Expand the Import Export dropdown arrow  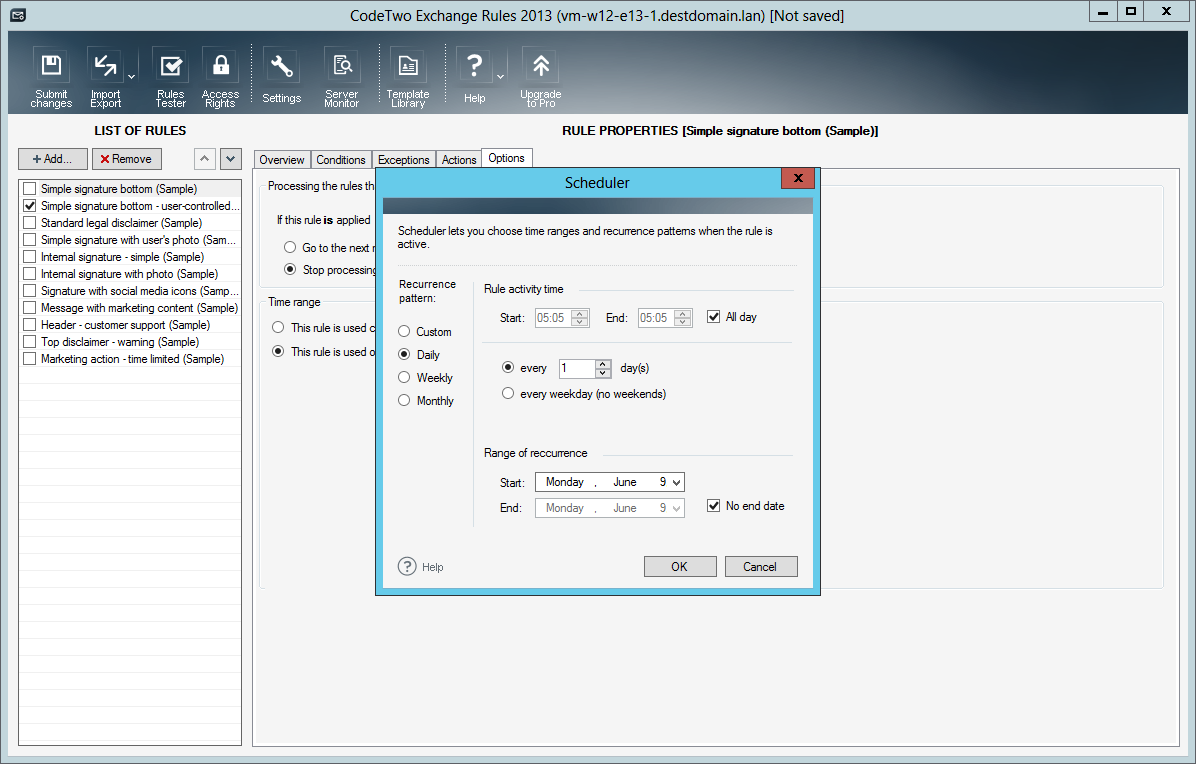pyautogui.click(x=131, y=77)
